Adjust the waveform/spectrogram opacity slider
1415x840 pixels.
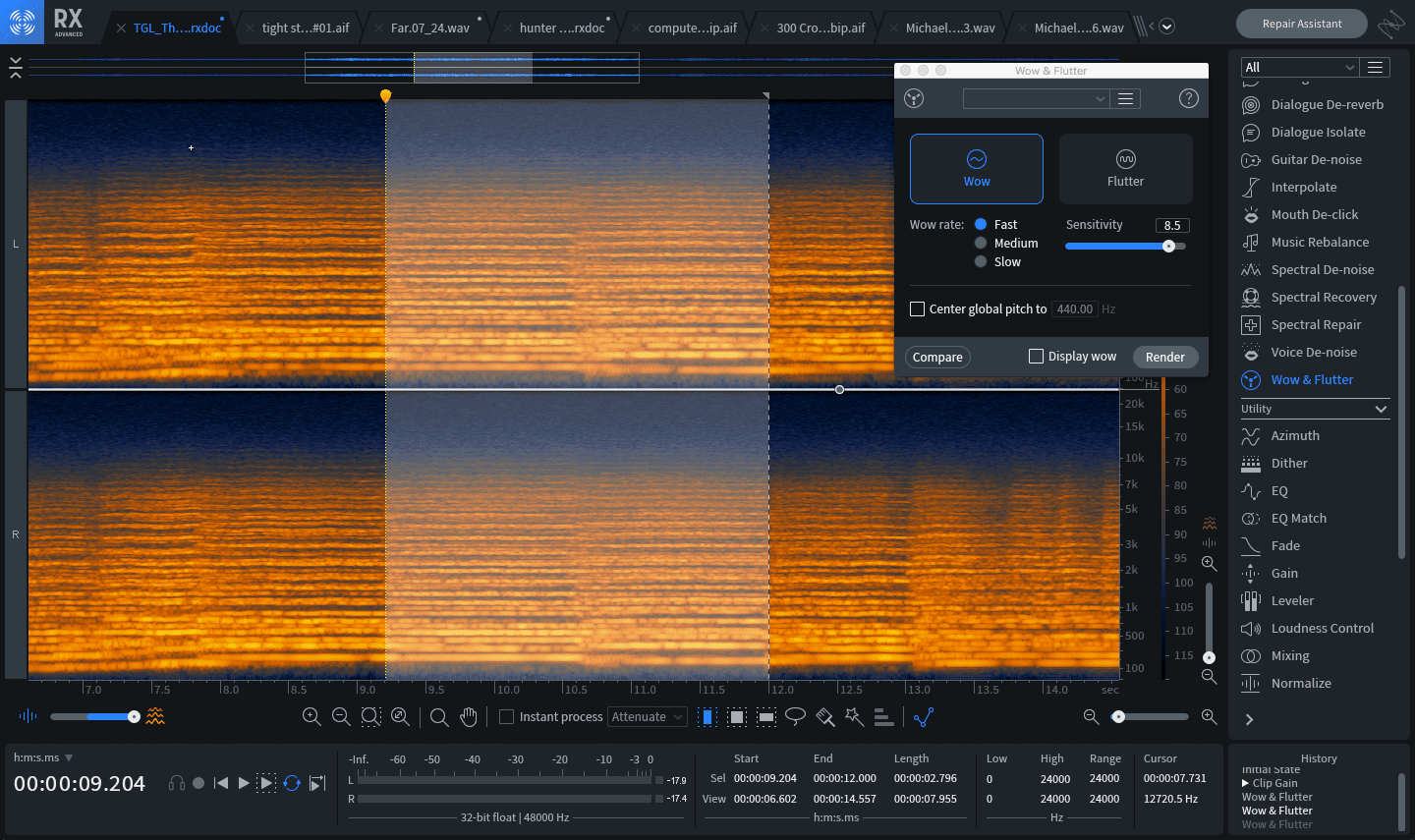(95, 716)
